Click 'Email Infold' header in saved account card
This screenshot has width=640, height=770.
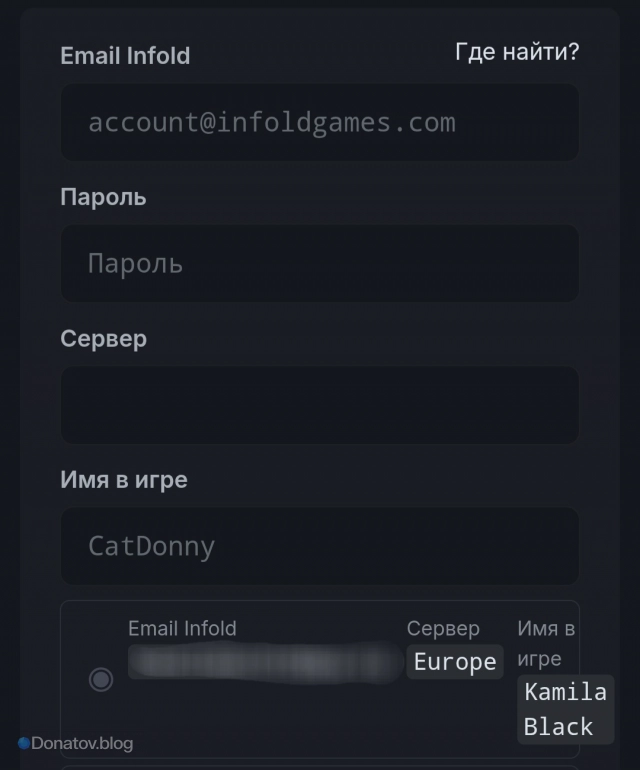click(182, 628)
